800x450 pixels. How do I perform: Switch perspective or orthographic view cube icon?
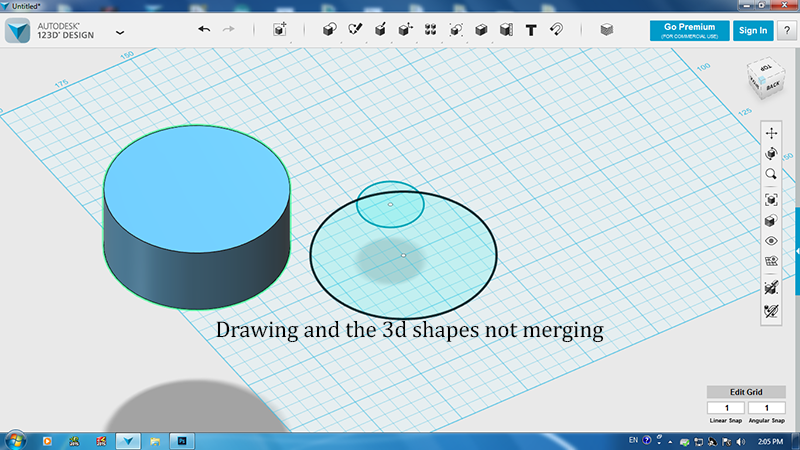tap(771, 220)
